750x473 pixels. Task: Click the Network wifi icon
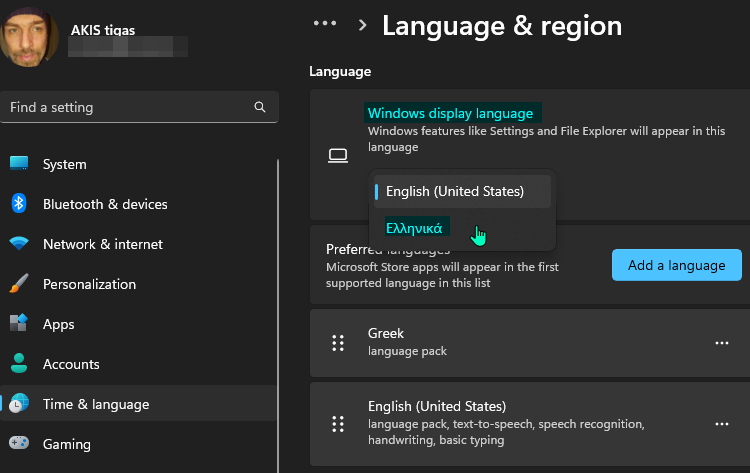pyautogui.click(x=19, y=243)
